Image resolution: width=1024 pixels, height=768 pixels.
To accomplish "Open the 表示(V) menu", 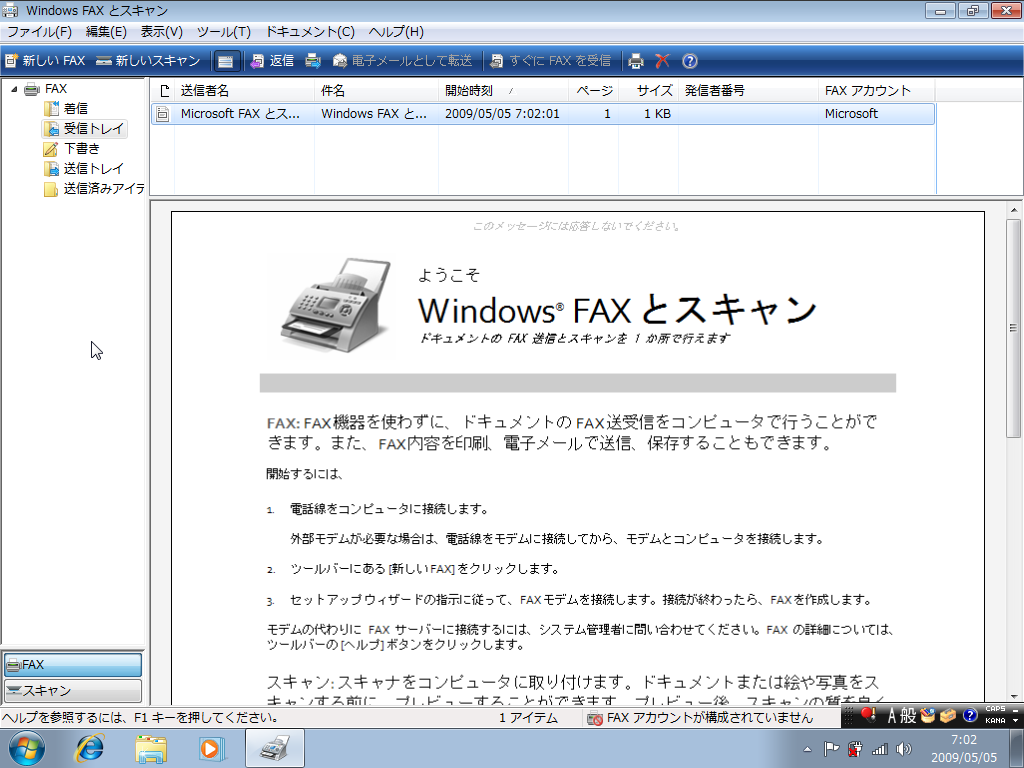I will point(161,31).
